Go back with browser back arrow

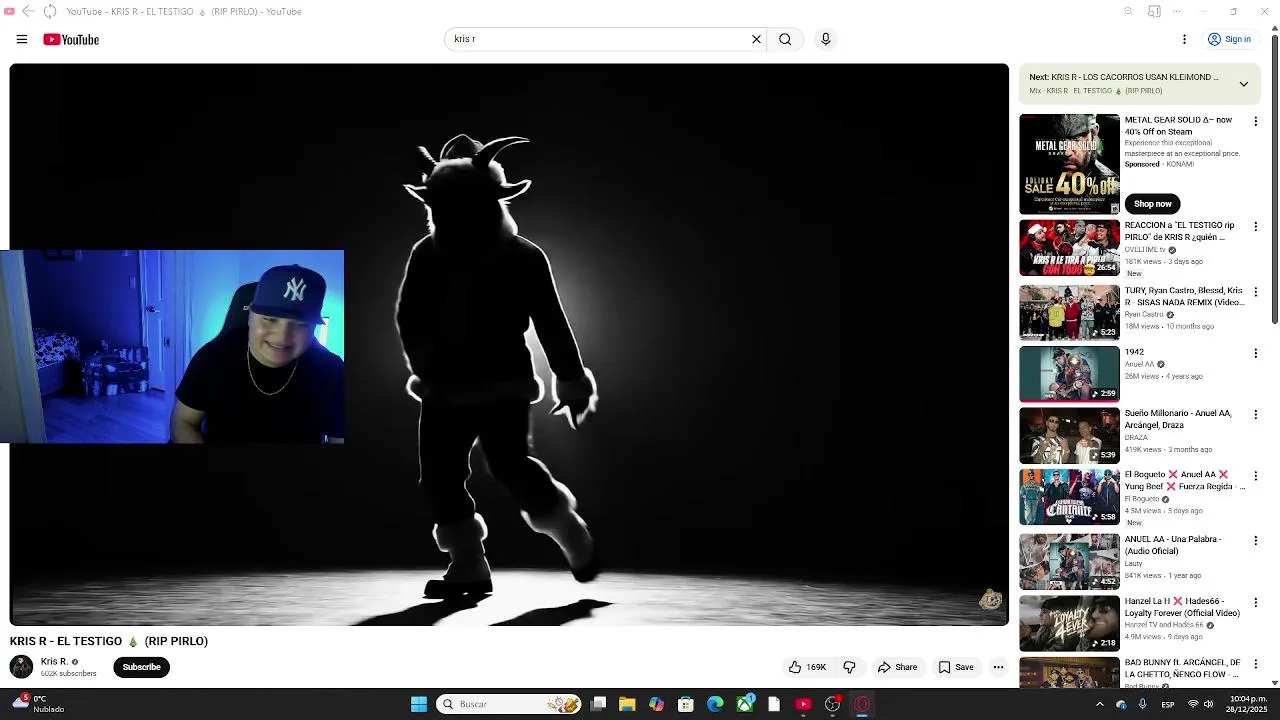28,11
